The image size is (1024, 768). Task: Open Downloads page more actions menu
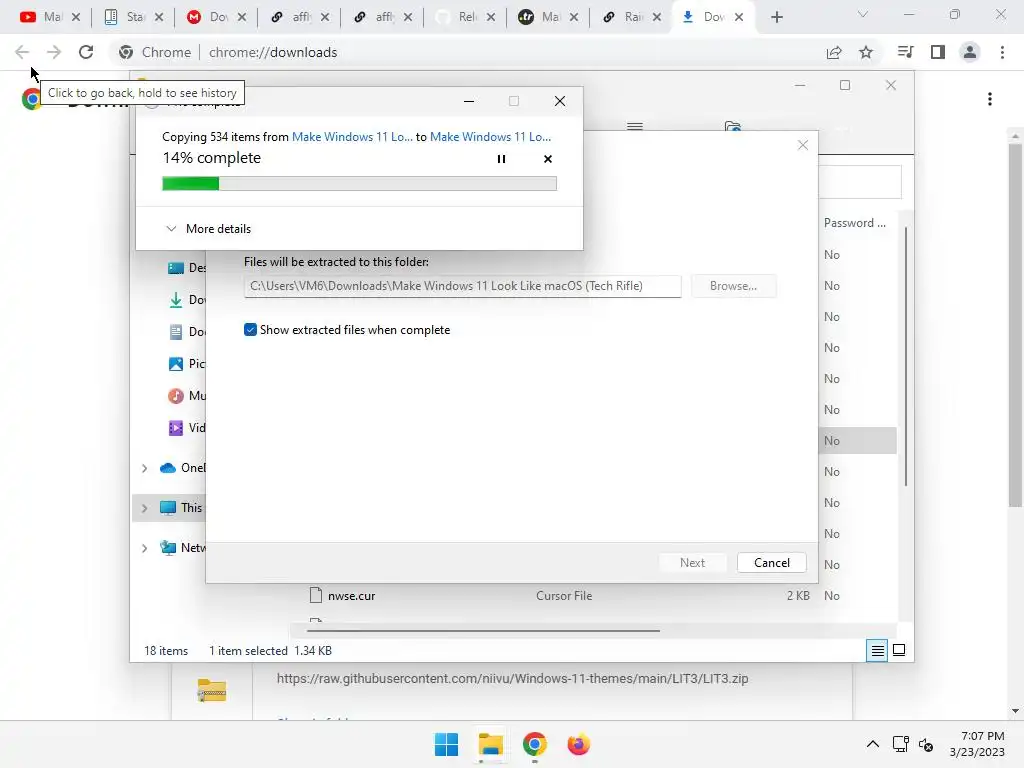click(990, 99)
